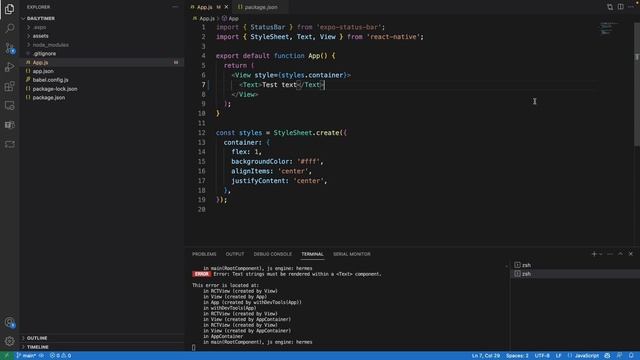Open the Remote Explorer view

(9, 106)
